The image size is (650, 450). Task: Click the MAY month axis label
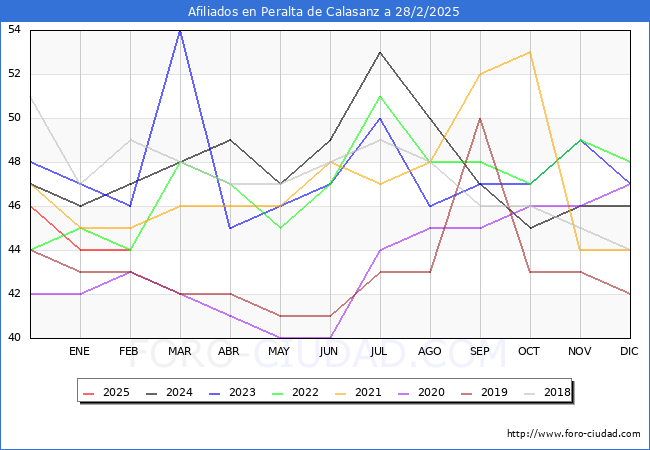coord(279,351)
